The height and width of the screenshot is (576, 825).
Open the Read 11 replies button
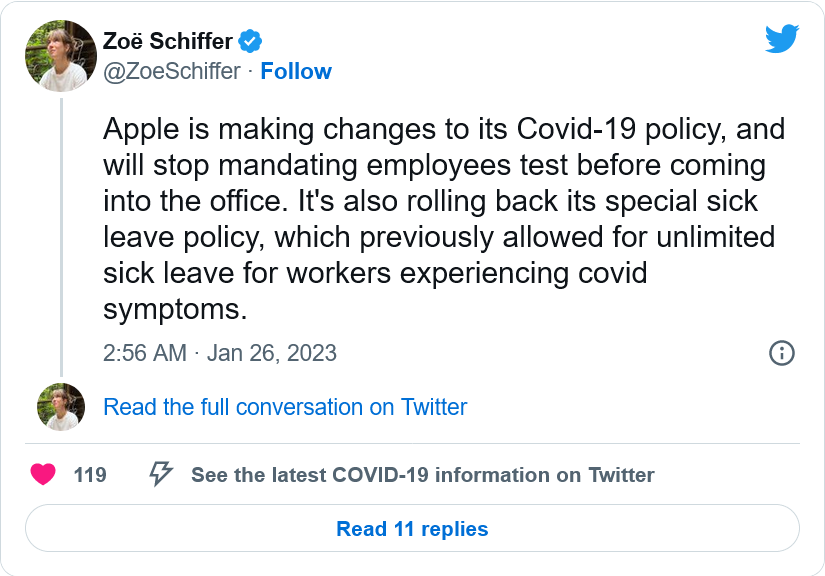412,529
